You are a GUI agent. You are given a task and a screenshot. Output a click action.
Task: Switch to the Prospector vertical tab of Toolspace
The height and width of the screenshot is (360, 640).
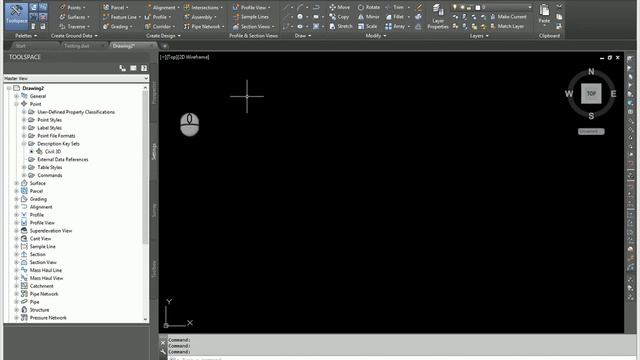pos(154,93)
